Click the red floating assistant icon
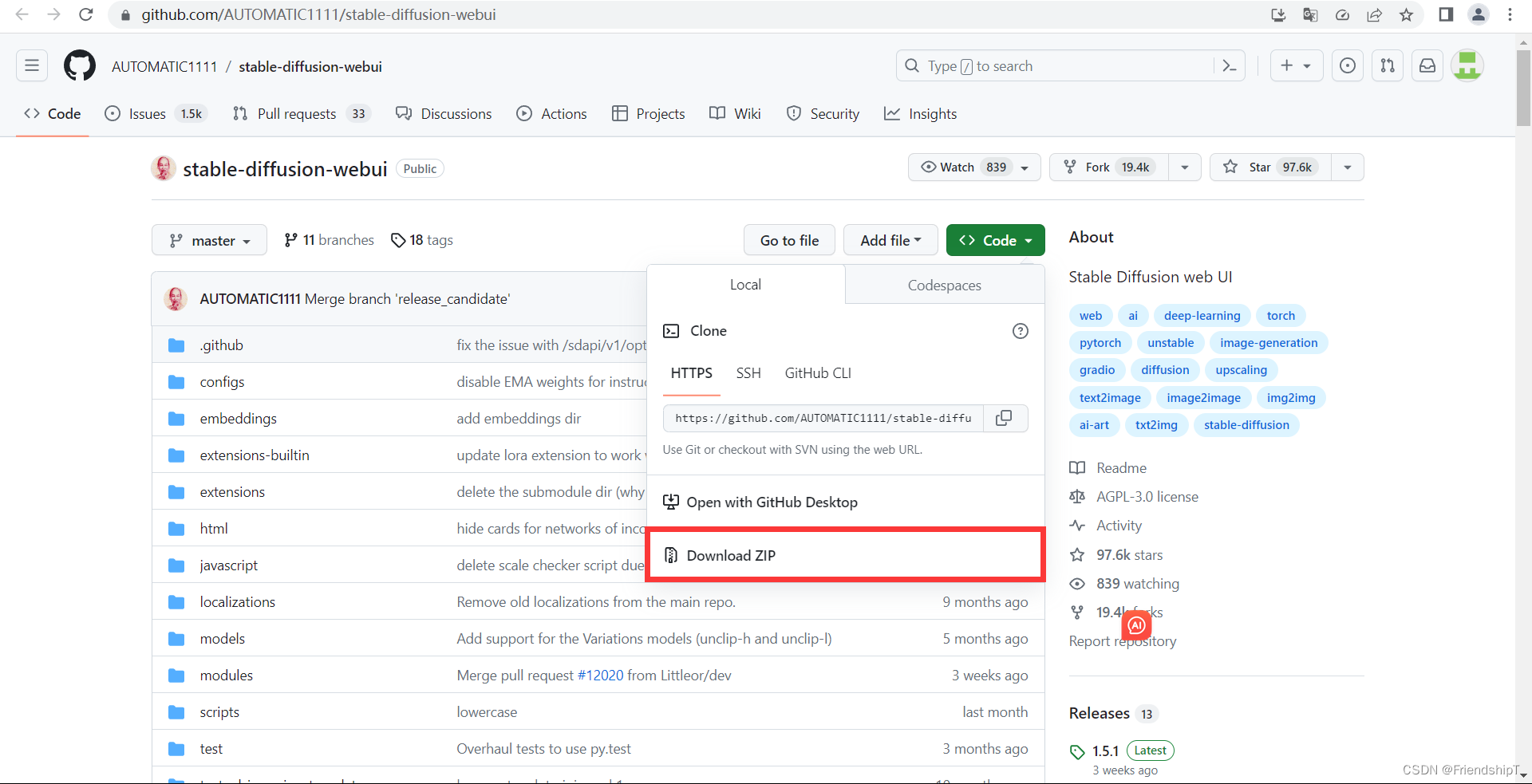The width and height of the screenshot is (1532, 784). click(x=1136, y=626)
